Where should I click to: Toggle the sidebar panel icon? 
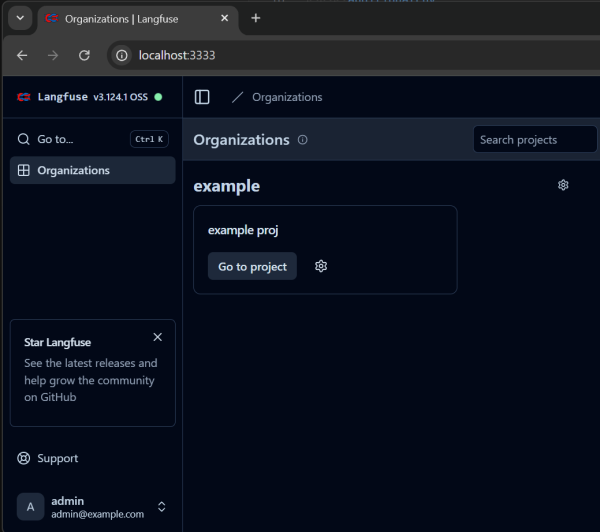[x=202, y=97]
